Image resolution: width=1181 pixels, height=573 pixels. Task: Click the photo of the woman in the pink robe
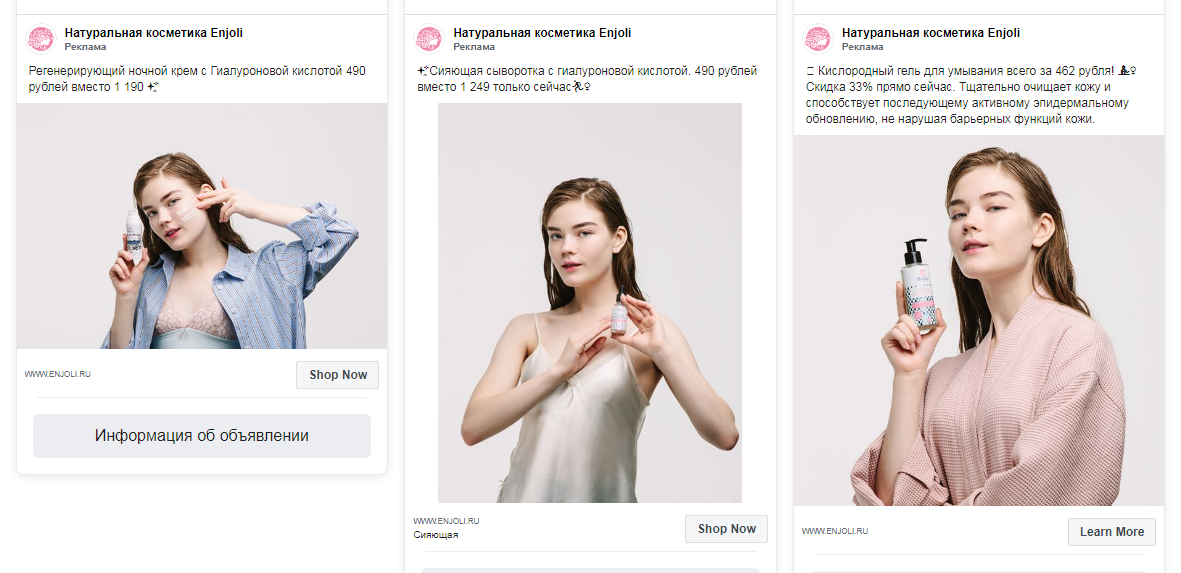pyautogui.click(x=979, y=320)
